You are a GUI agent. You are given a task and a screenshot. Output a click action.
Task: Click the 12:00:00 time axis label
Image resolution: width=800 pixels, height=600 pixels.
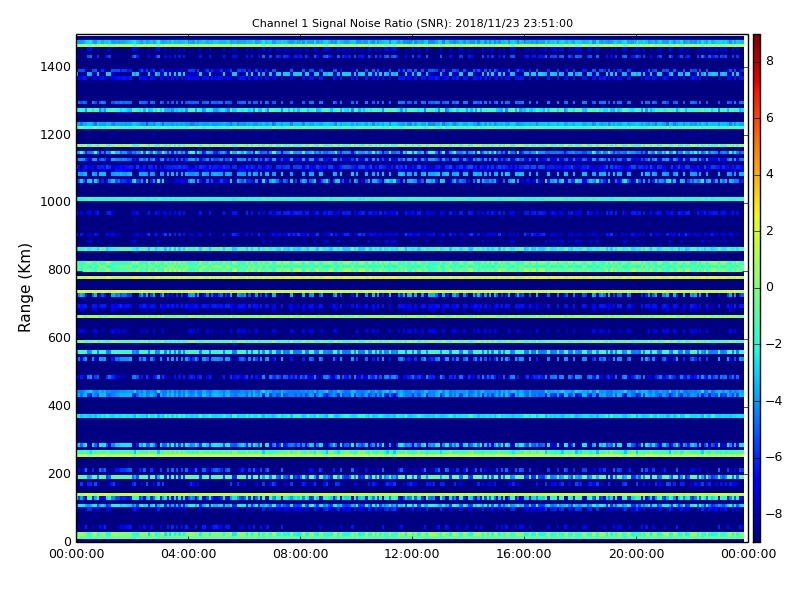point(412,554)
